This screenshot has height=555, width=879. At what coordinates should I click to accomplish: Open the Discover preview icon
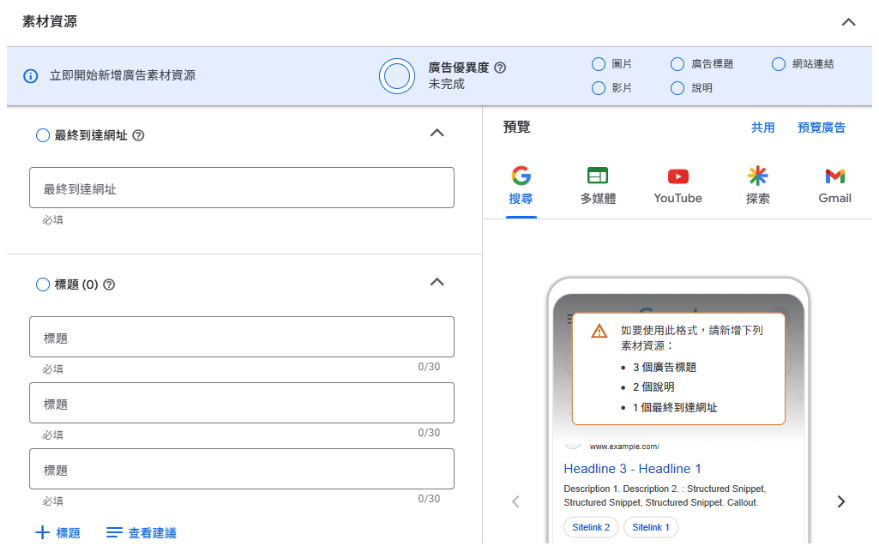[757, 176]
